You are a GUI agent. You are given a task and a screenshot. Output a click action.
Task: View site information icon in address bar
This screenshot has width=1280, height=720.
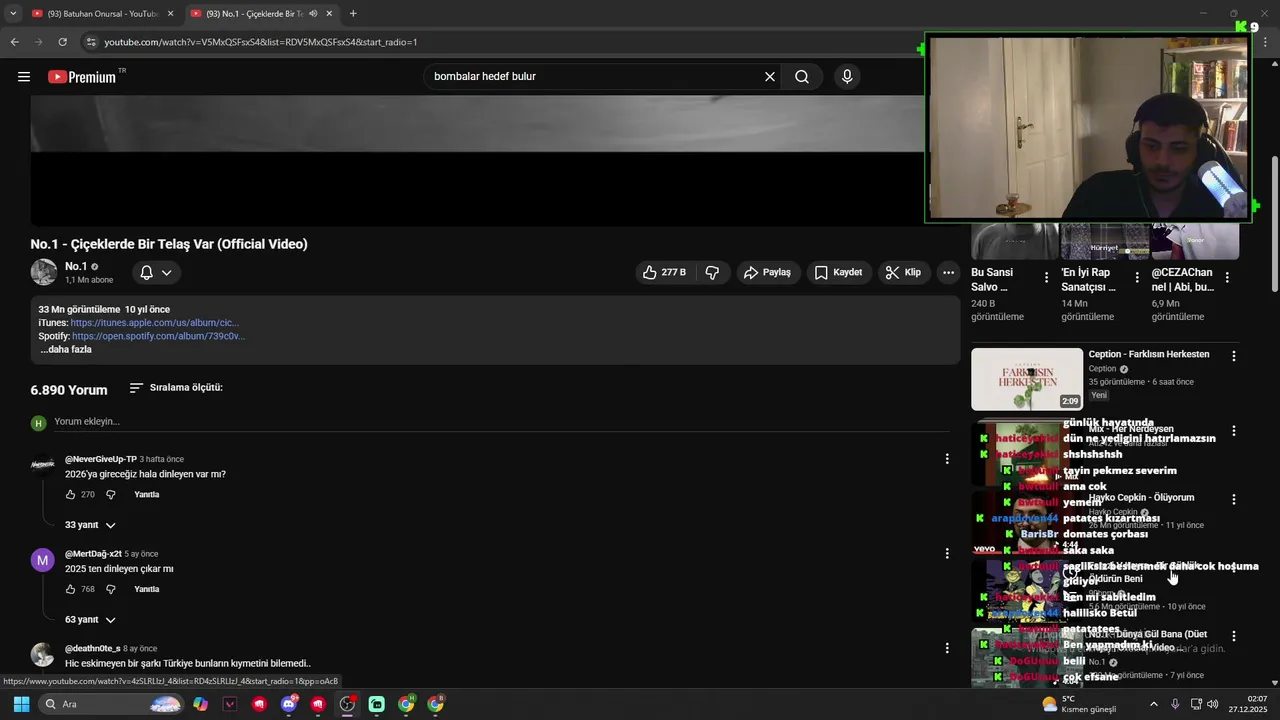click(x=91, y=42)
